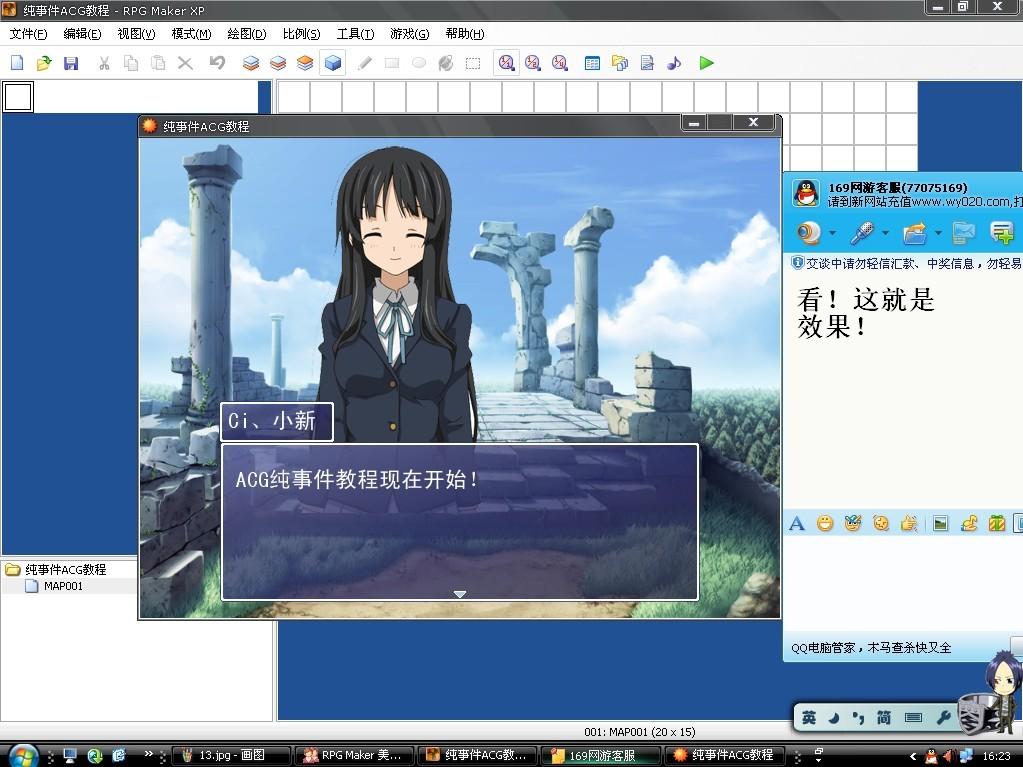The height and width of the screenshot is (767, 1023).
Task: Expand the QQ file transfer dropdown arrow
Action: (x=938, y=233)
